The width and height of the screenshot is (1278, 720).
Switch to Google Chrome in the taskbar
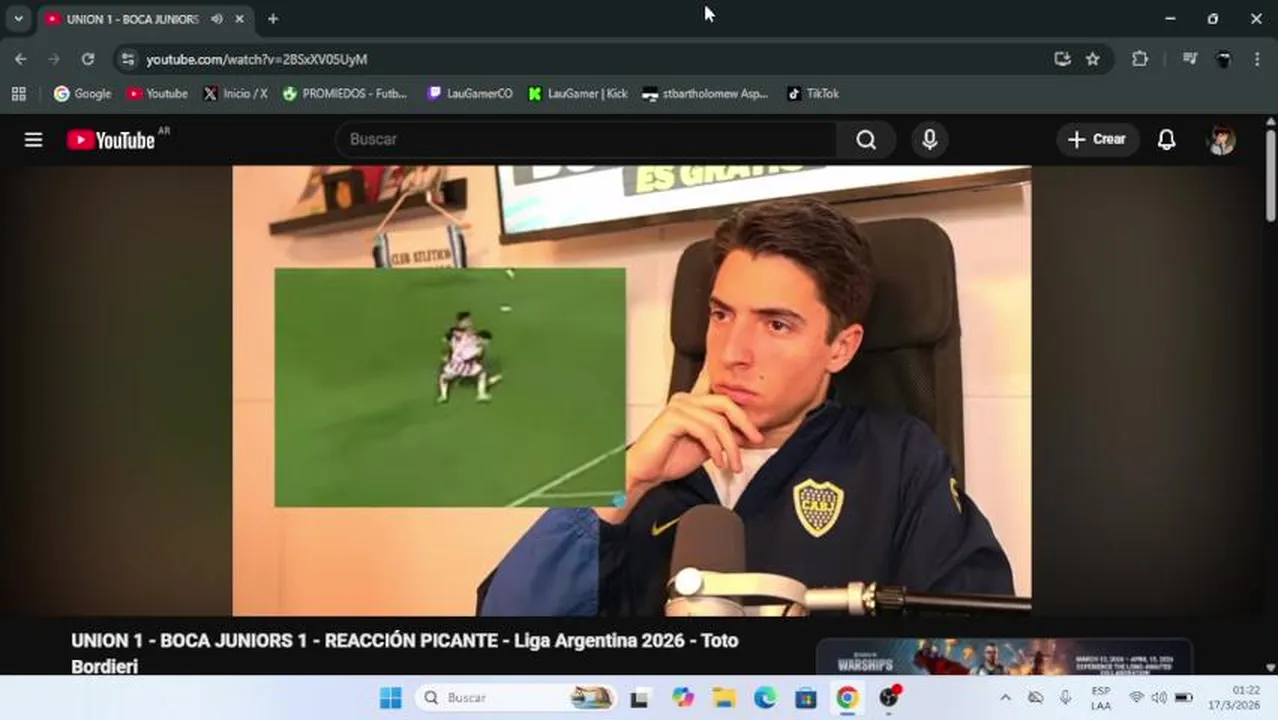[x=847, y=698]
